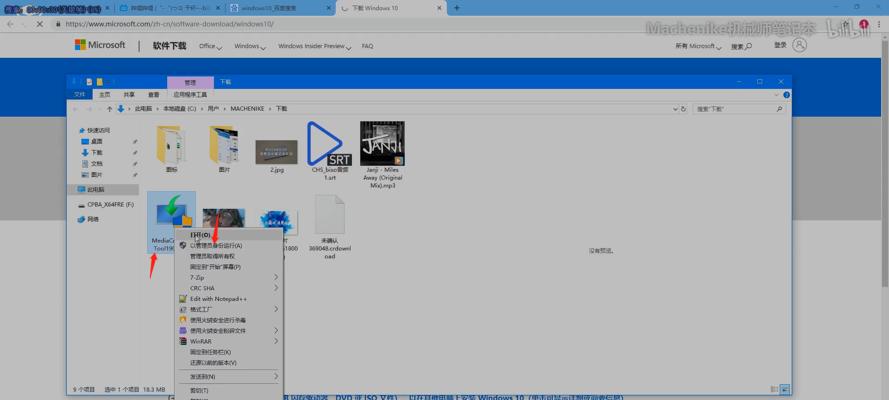Screen dimensions: 889x400
Task: Choose 使用火绒安全进行杀毒 antivirus scan
Action: pos(228,320)
